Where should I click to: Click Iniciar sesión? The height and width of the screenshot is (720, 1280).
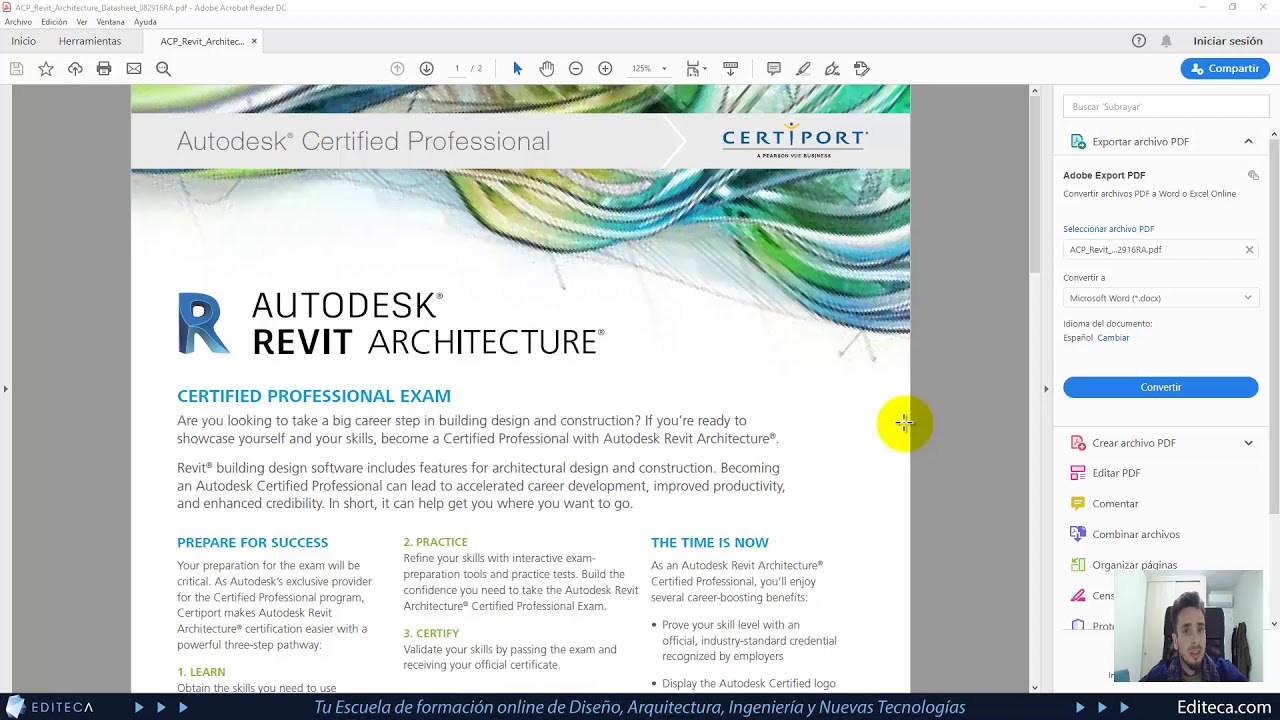point(1228,41)
